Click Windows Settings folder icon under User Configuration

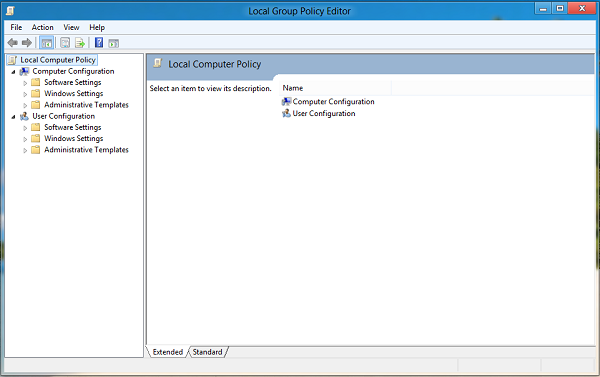(x=36, y=138)
